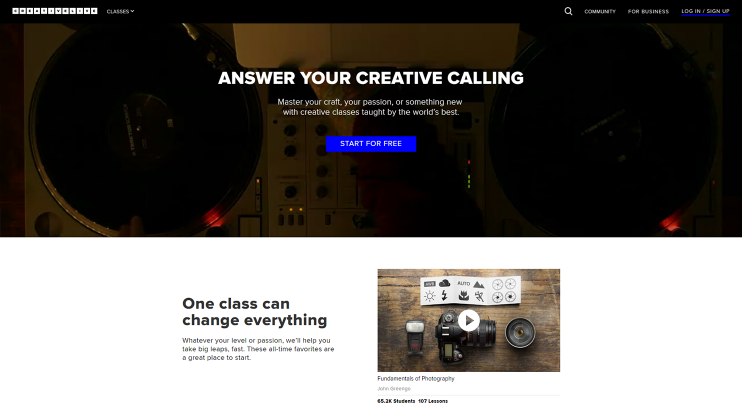Open the Community page
The width and height of the screenshot is (742, 416).
[x=600, y=11]
